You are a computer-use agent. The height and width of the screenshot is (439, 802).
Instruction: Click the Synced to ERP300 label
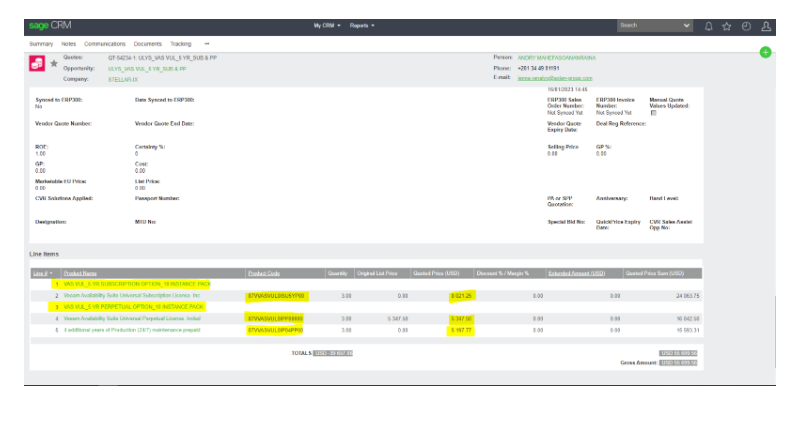59,100
